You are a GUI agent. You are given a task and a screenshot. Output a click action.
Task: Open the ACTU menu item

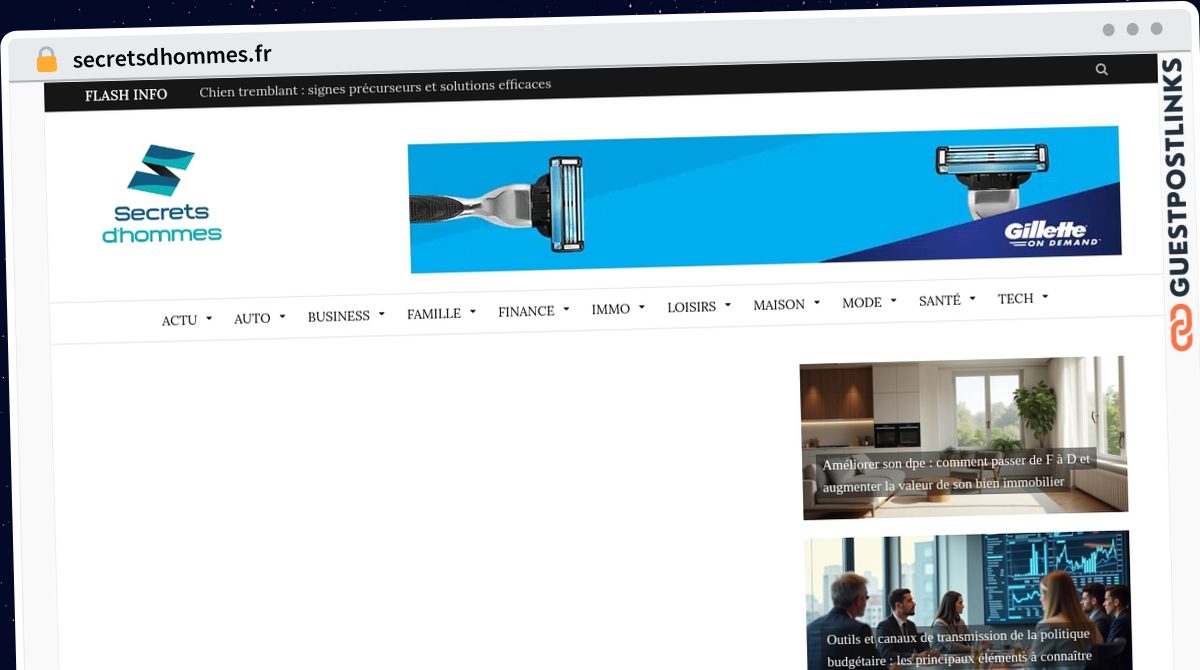click(179, 320)
